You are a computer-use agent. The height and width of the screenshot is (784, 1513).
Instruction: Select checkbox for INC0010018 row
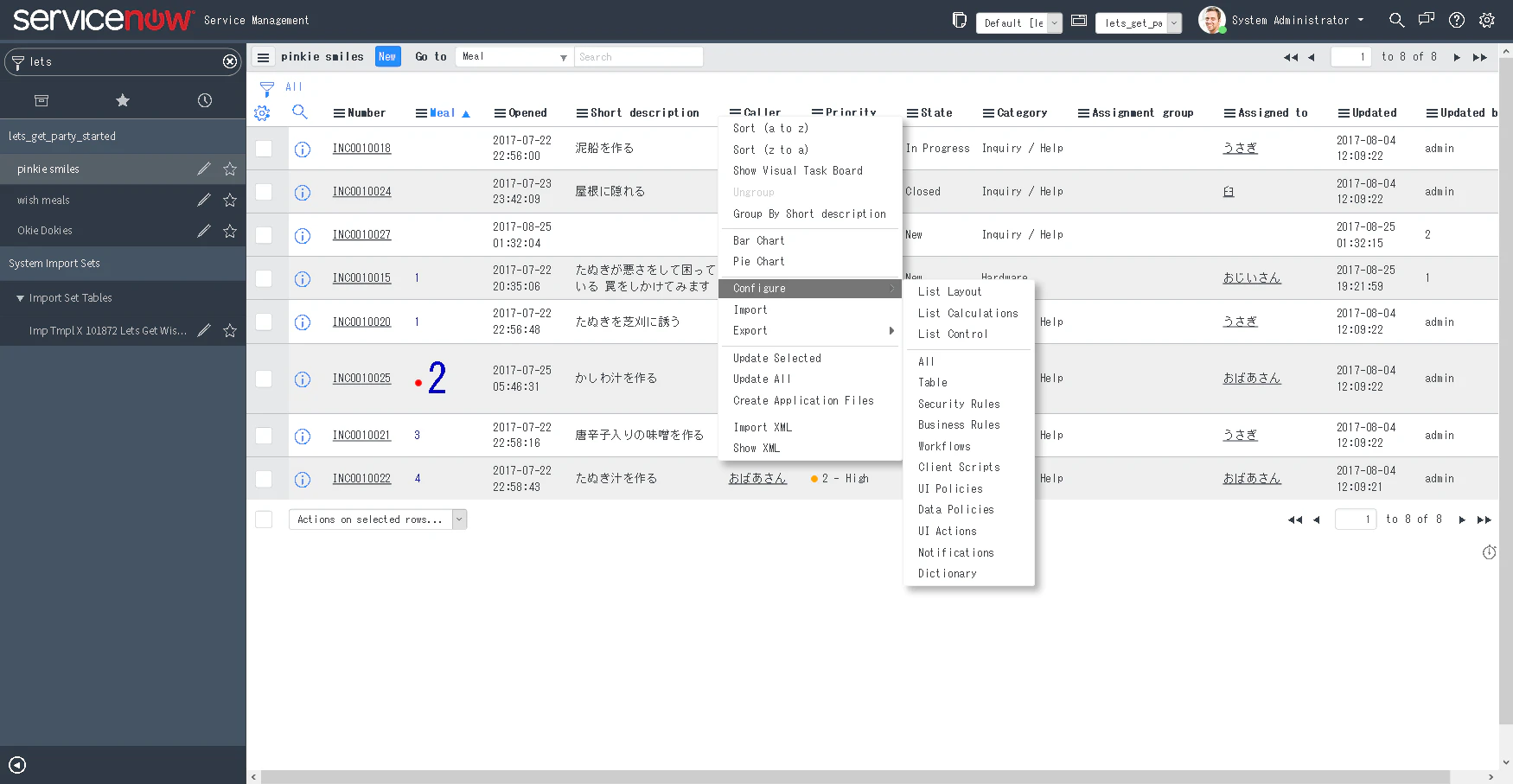tap(264, 149)
